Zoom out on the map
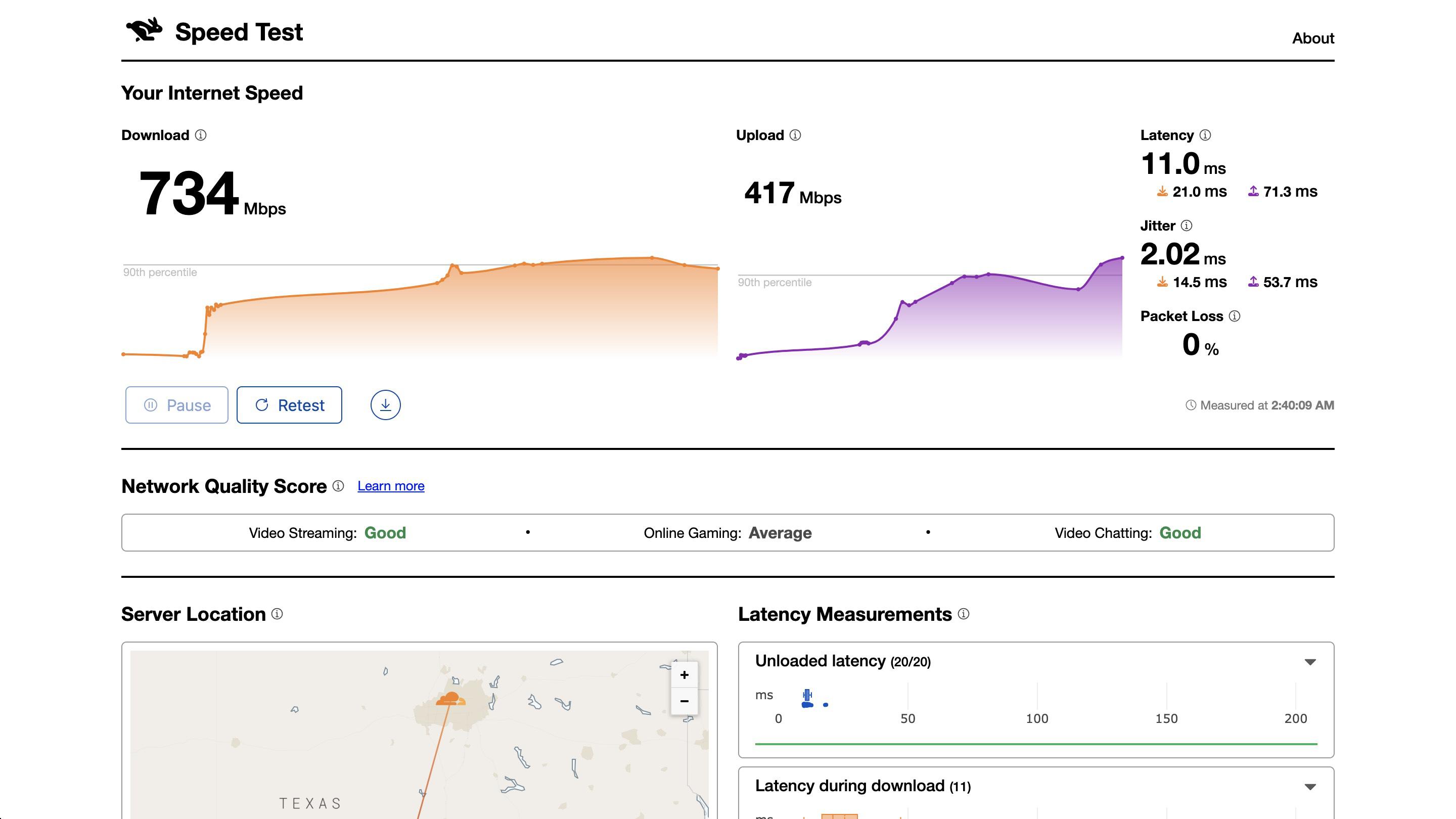1456x819 pixels. (684, 701)
